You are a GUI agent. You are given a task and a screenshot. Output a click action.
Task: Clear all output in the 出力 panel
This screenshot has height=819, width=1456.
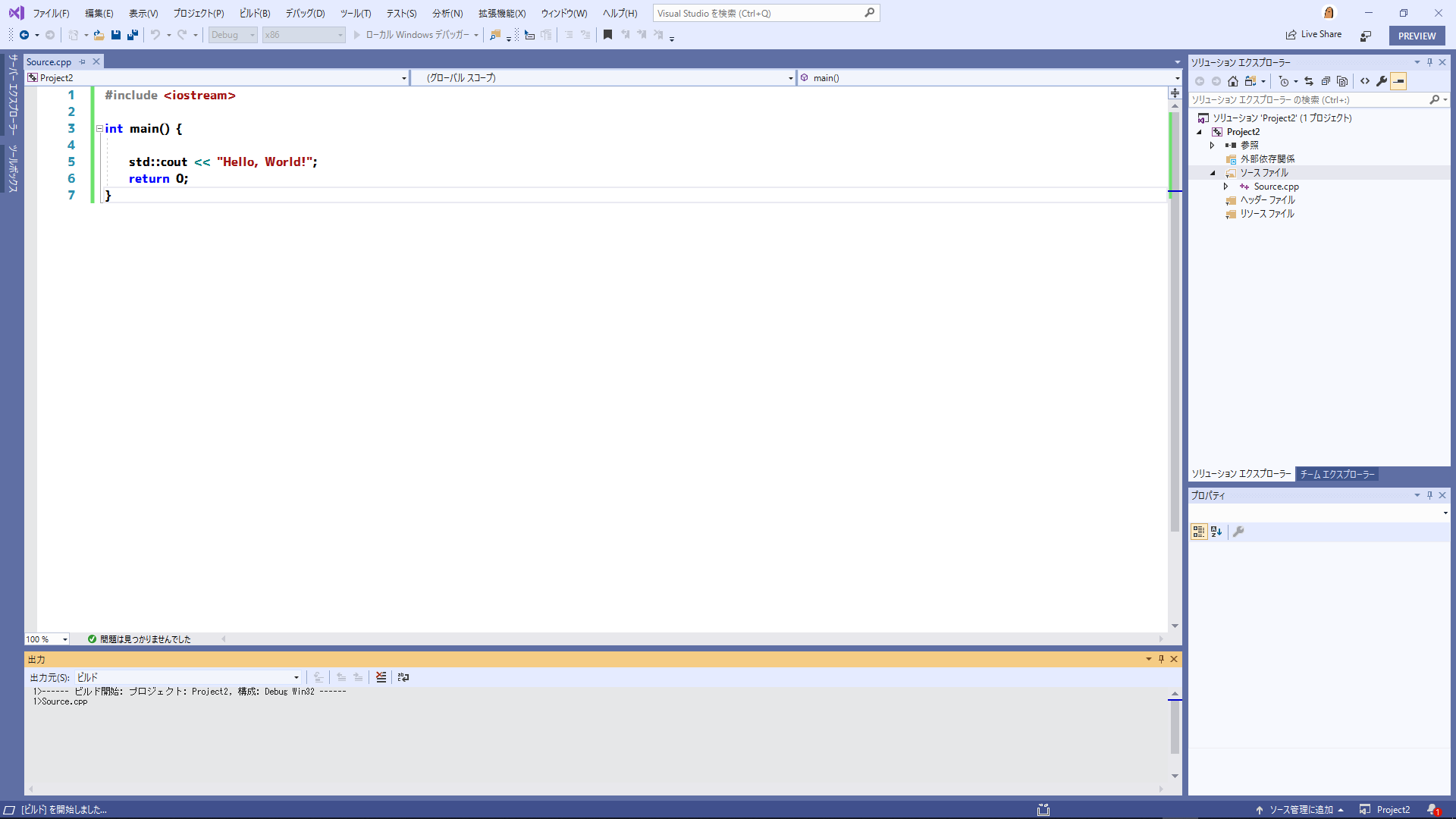click(381, 677)
